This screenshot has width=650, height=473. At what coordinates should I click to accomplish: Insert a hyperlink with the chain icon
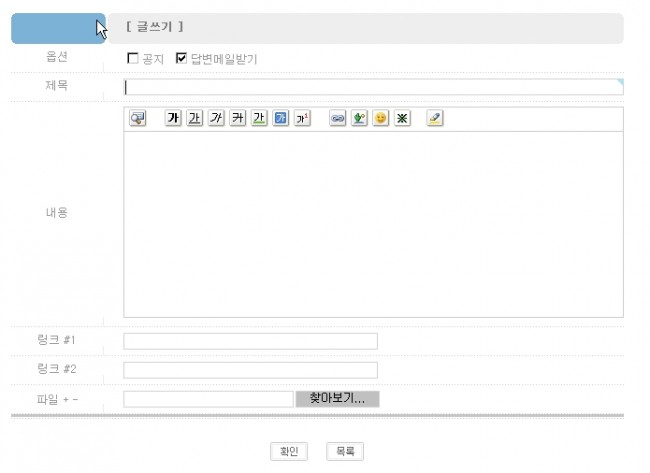(x=337, y=118)
